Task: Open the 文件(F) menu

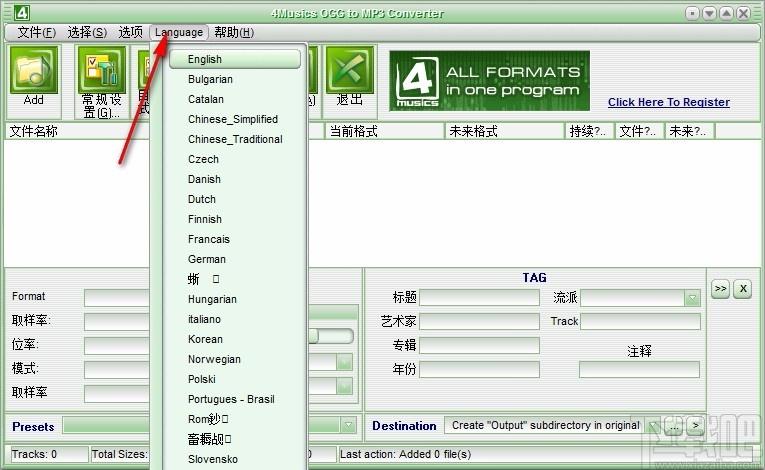Action: pos(37,32)
